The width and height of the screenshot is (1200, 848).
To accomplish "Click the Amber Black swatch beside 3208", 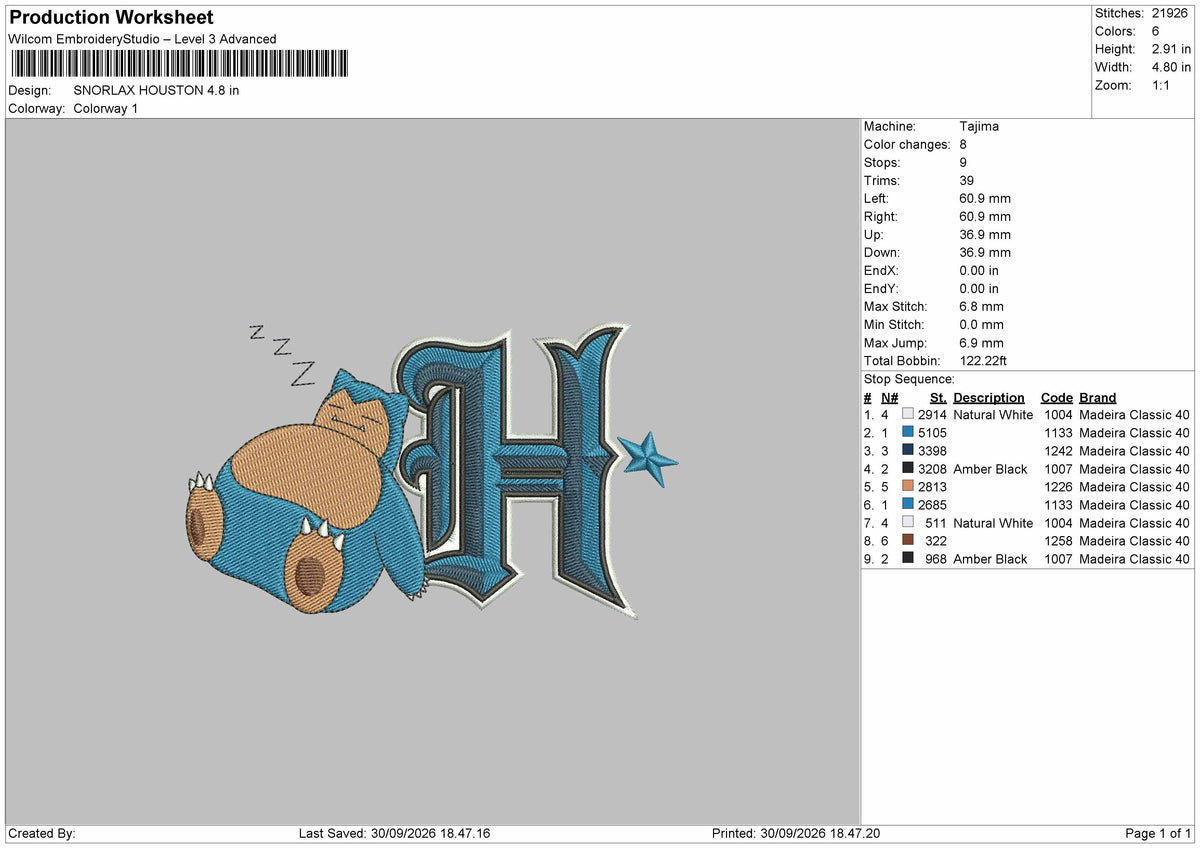I will [908, 468].
